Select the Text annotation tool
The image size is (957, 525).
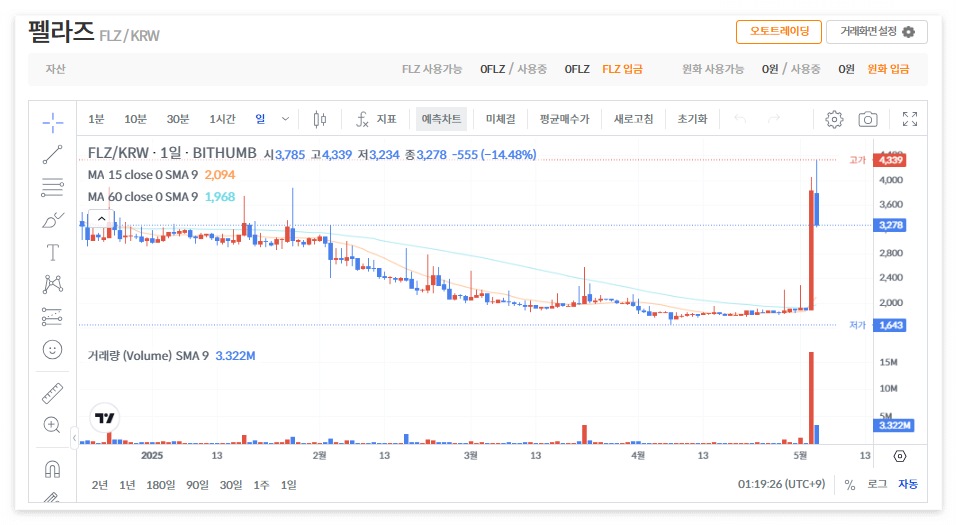tap(52, 252)
